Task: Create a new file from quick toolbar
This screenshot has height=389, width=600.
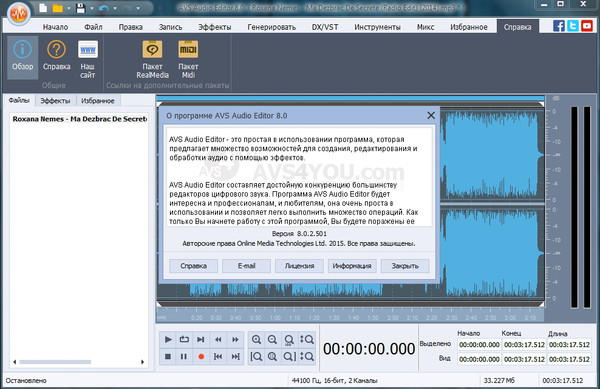Action: (43, 8)
